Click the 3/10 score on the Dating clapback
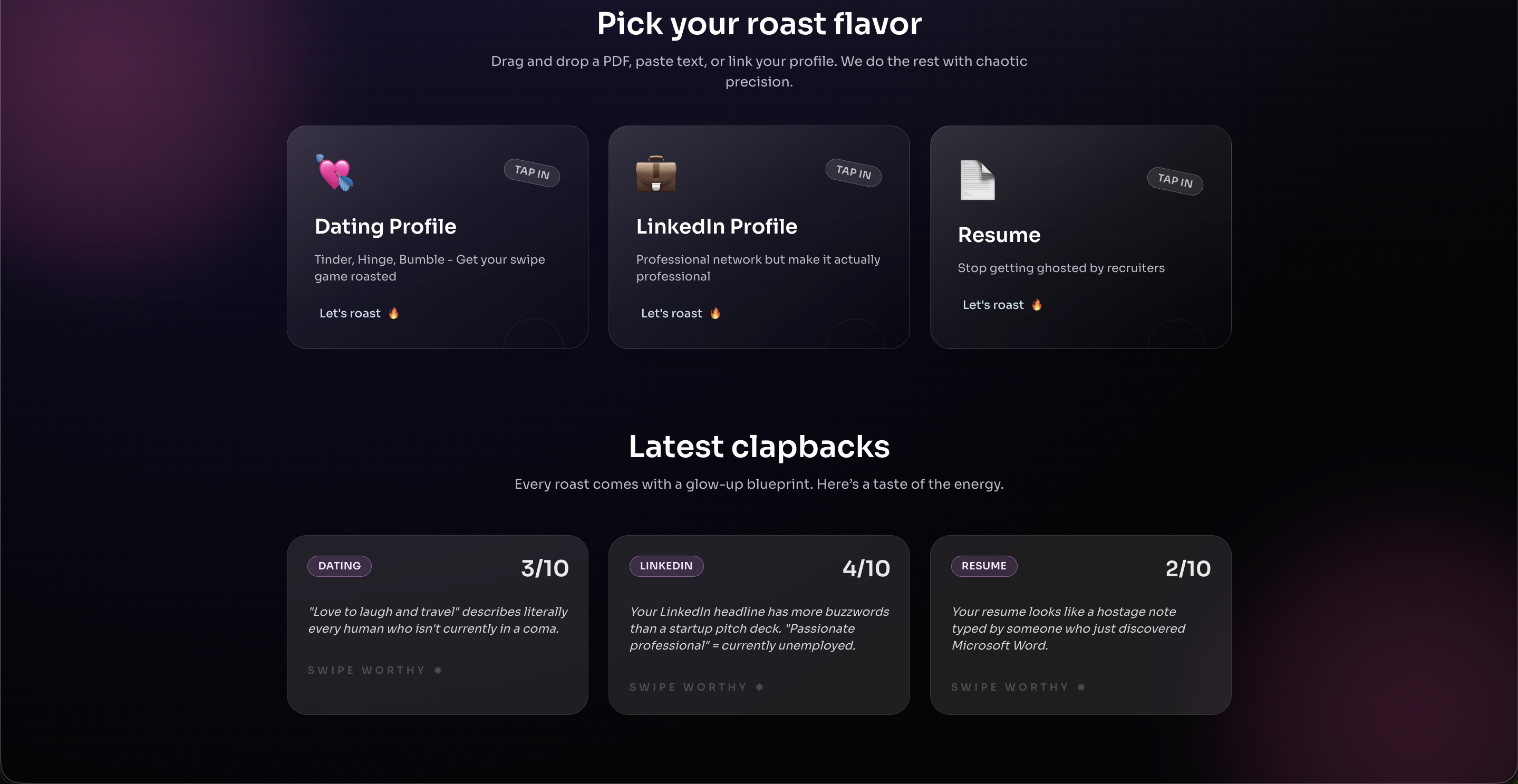Screen dimensions: 1518x784 [x=544, y=568]
